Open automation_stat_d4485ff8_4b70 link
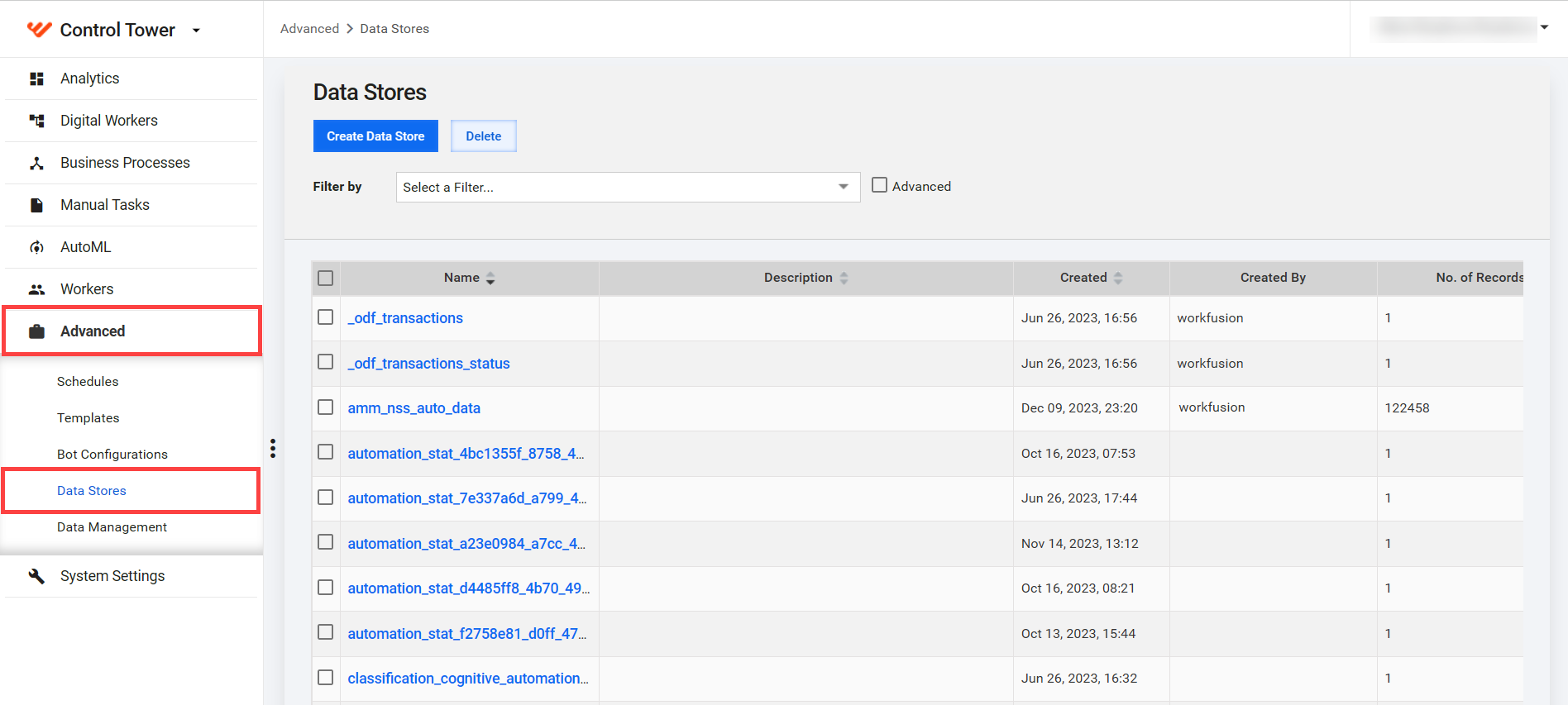Viewport: 1568px width, 705px height. coord(469,588)
